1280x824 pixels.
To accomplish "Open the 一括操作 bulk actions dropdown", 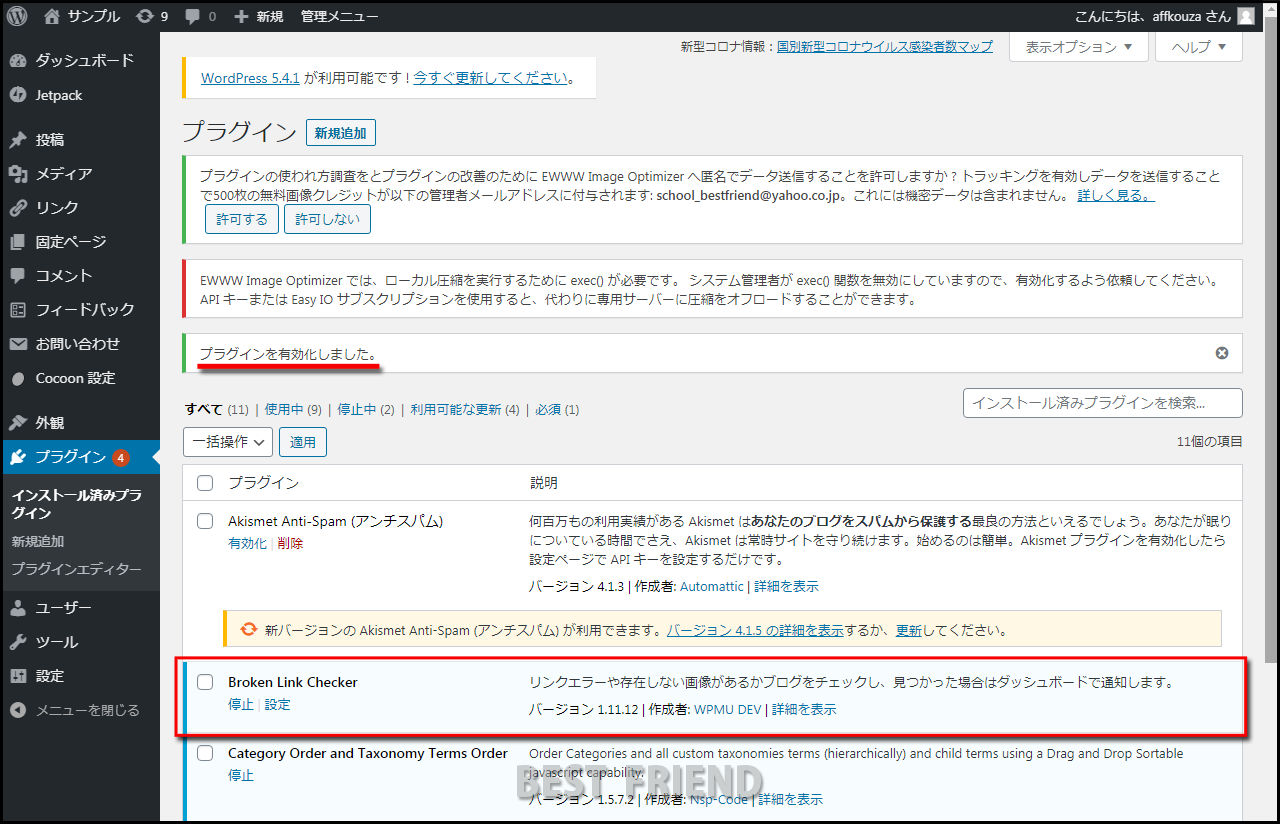I will [x=228, y=441].
